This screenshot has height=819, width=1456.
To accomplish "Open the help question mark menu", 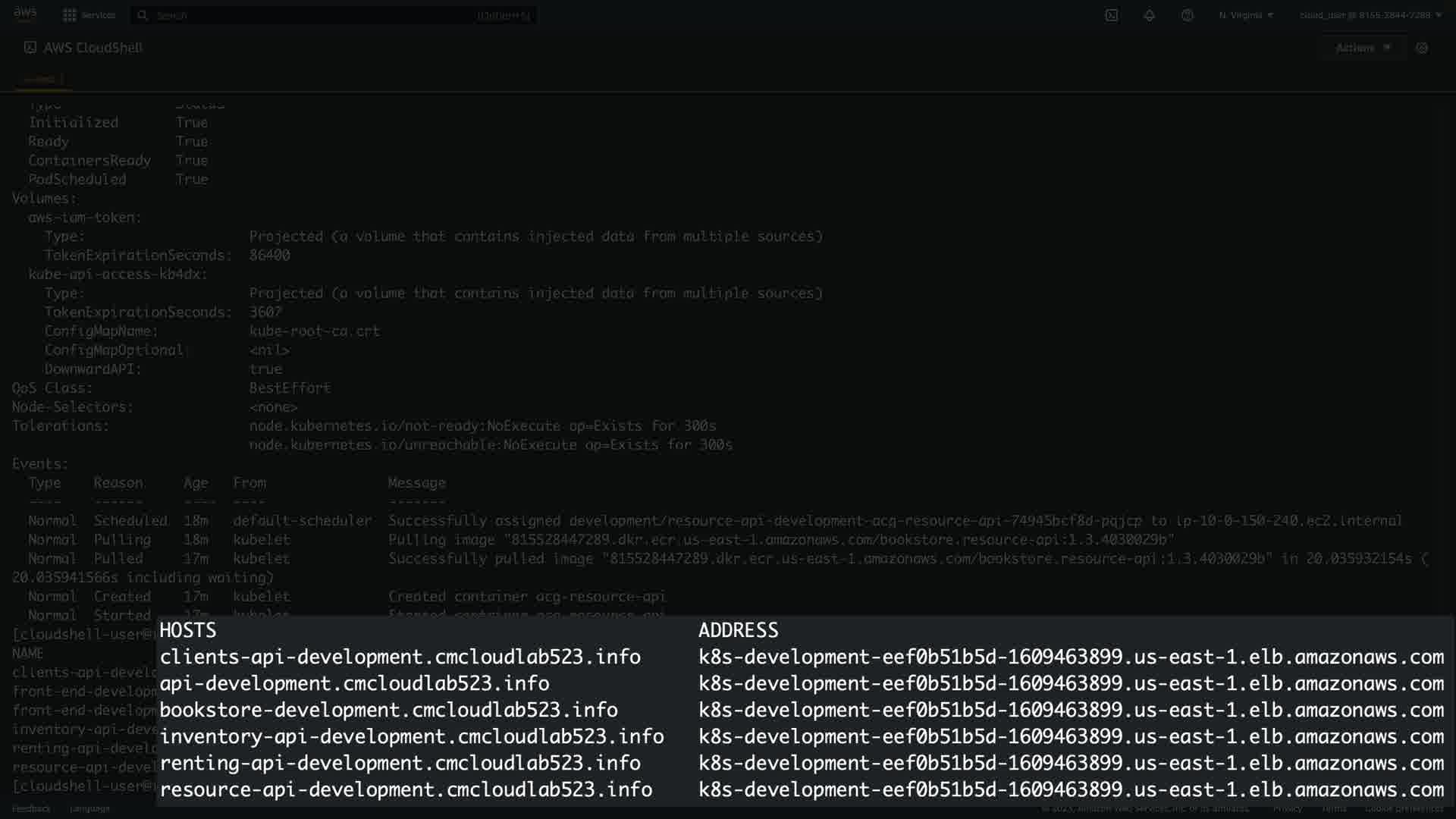I will [x=1187, y=15].
